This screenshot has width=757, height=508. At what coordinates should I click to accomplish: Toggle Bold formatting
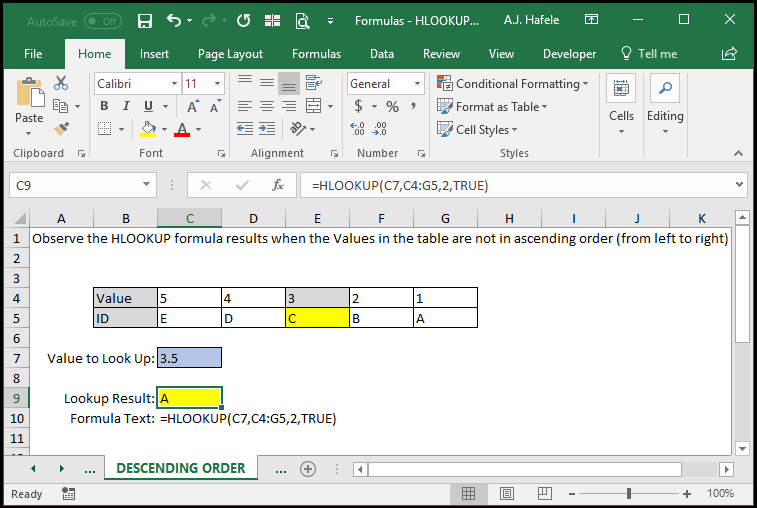click(x=104, y=106)
